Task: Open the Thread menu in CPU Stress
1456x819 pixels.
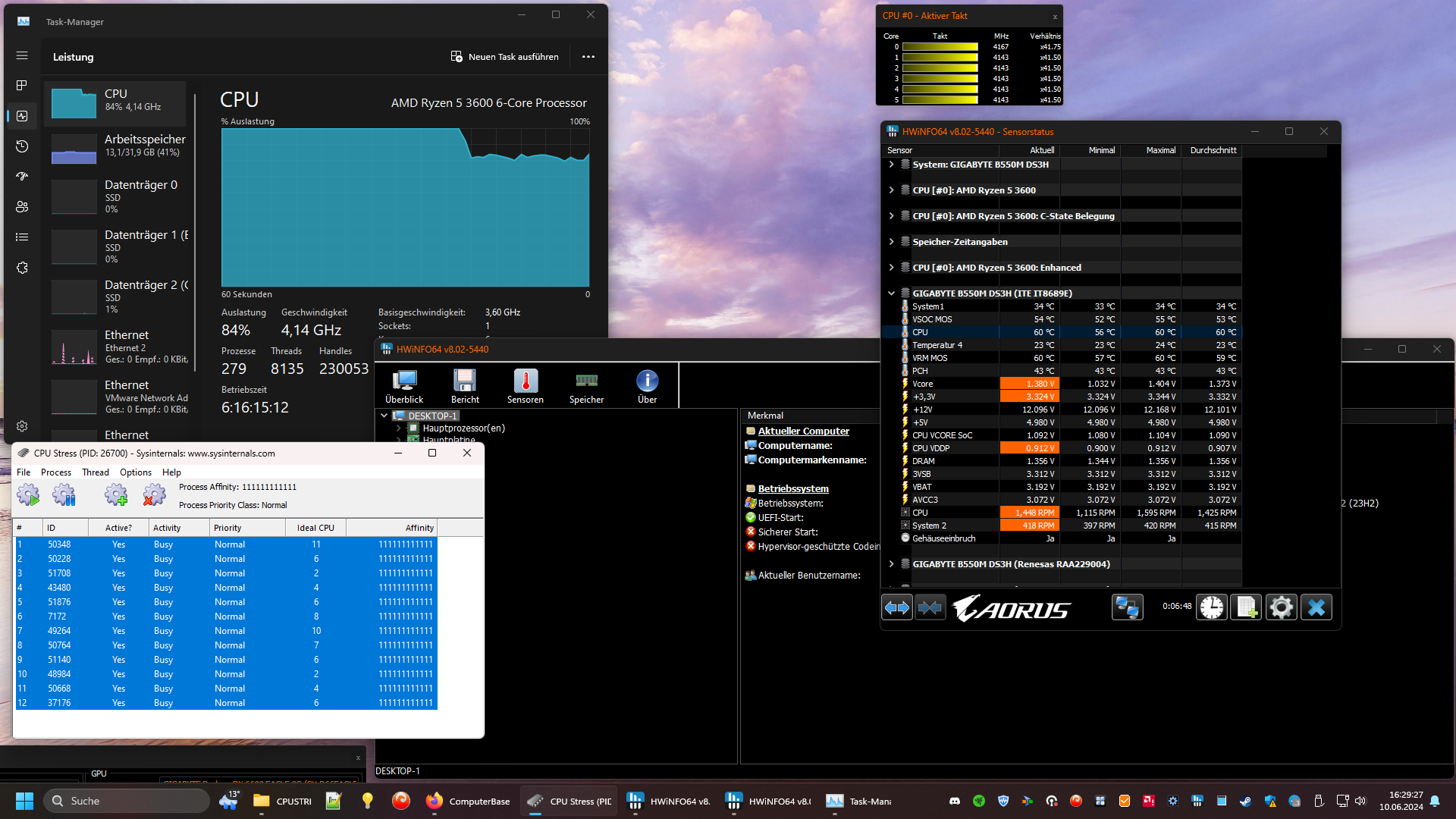Action: (x=96, y=472)
